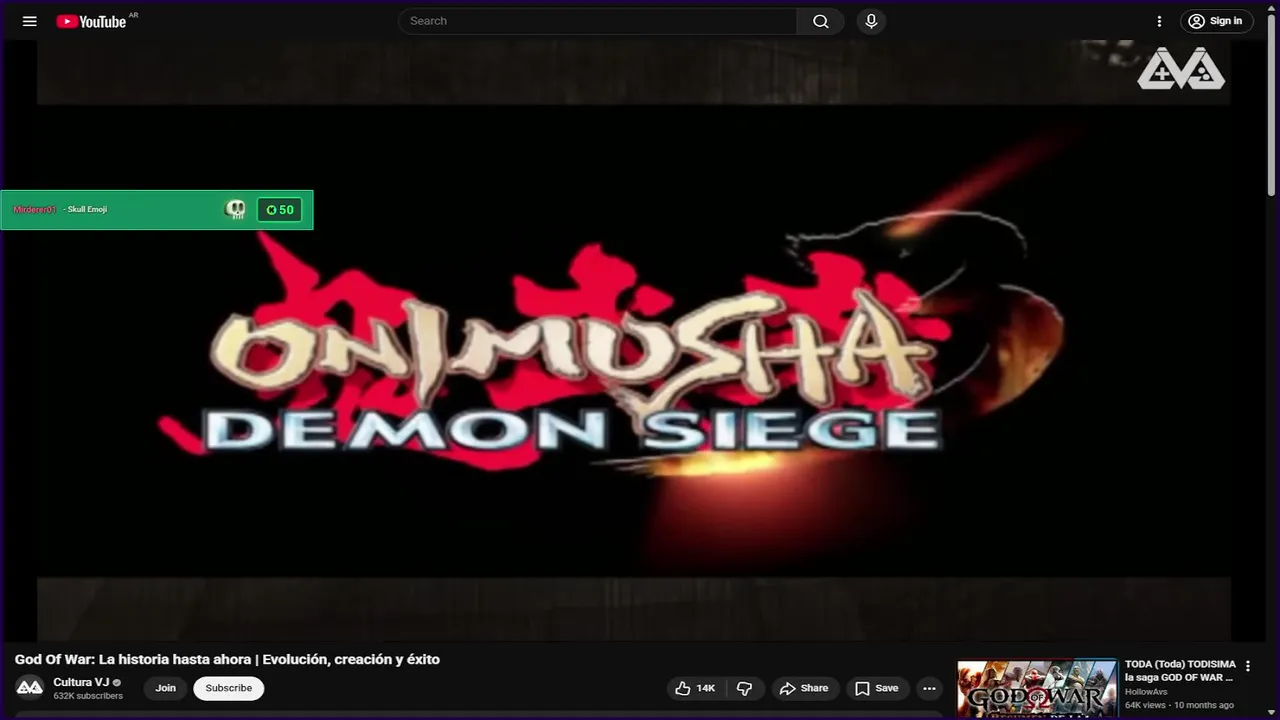Screen dimensions: 1280x720
Task: Dislike the video
Action: (745, 688)
